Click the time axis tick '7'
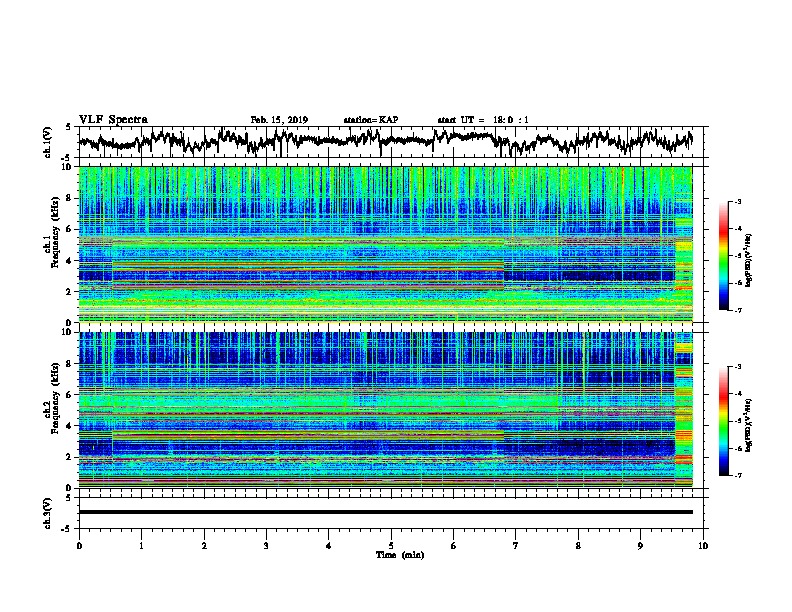This screenshot has height=612, width=792. coord(516,546)
